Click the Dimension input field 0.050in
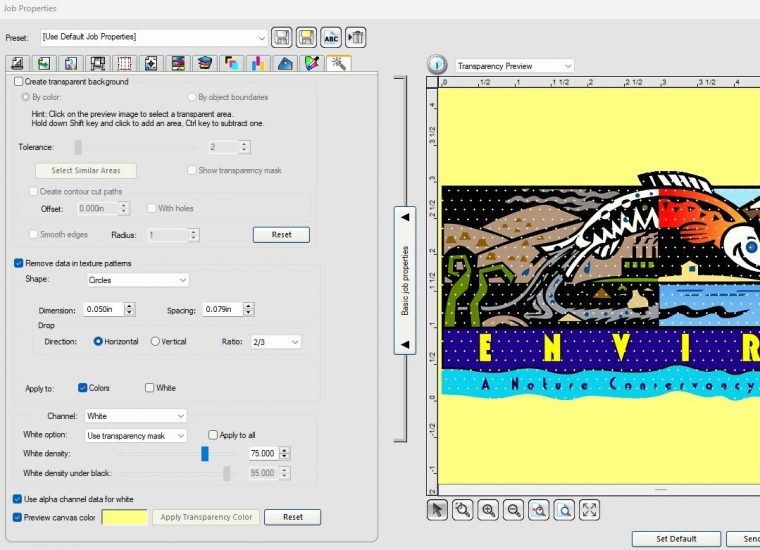Screen dimensions: 760x550 tap(103, 309)
